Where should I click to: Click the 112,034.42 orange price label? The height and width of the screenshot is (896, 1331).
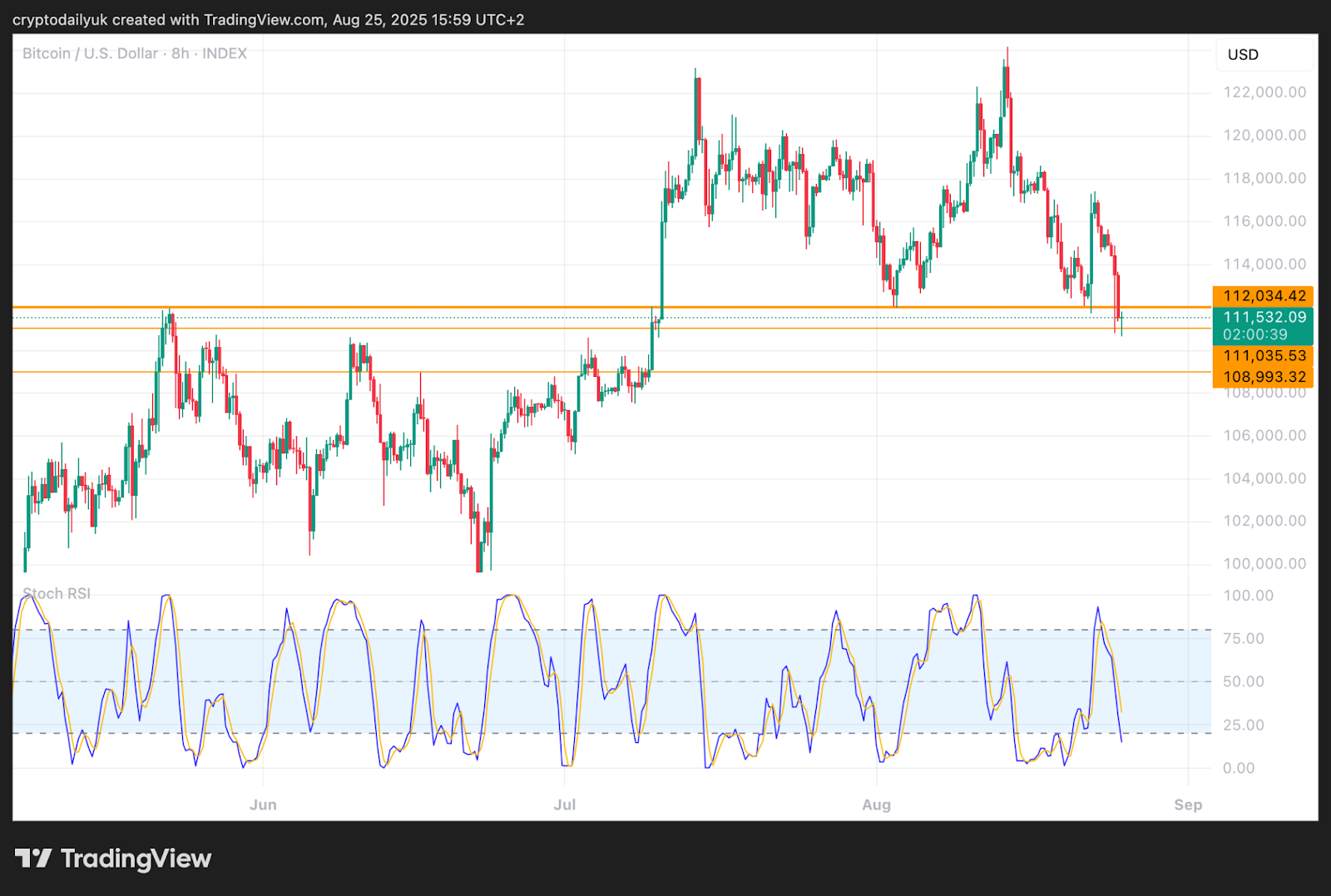coord(1263,296)
